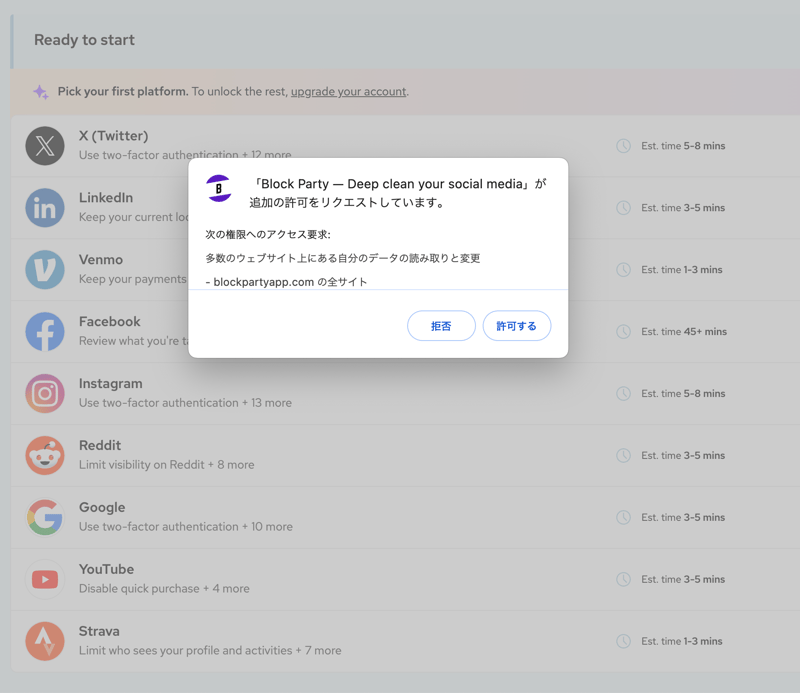Click 'Est. time 5-8 mins' in Instagram row
Viewport: 800px width, 693px height.
(683, 393)
